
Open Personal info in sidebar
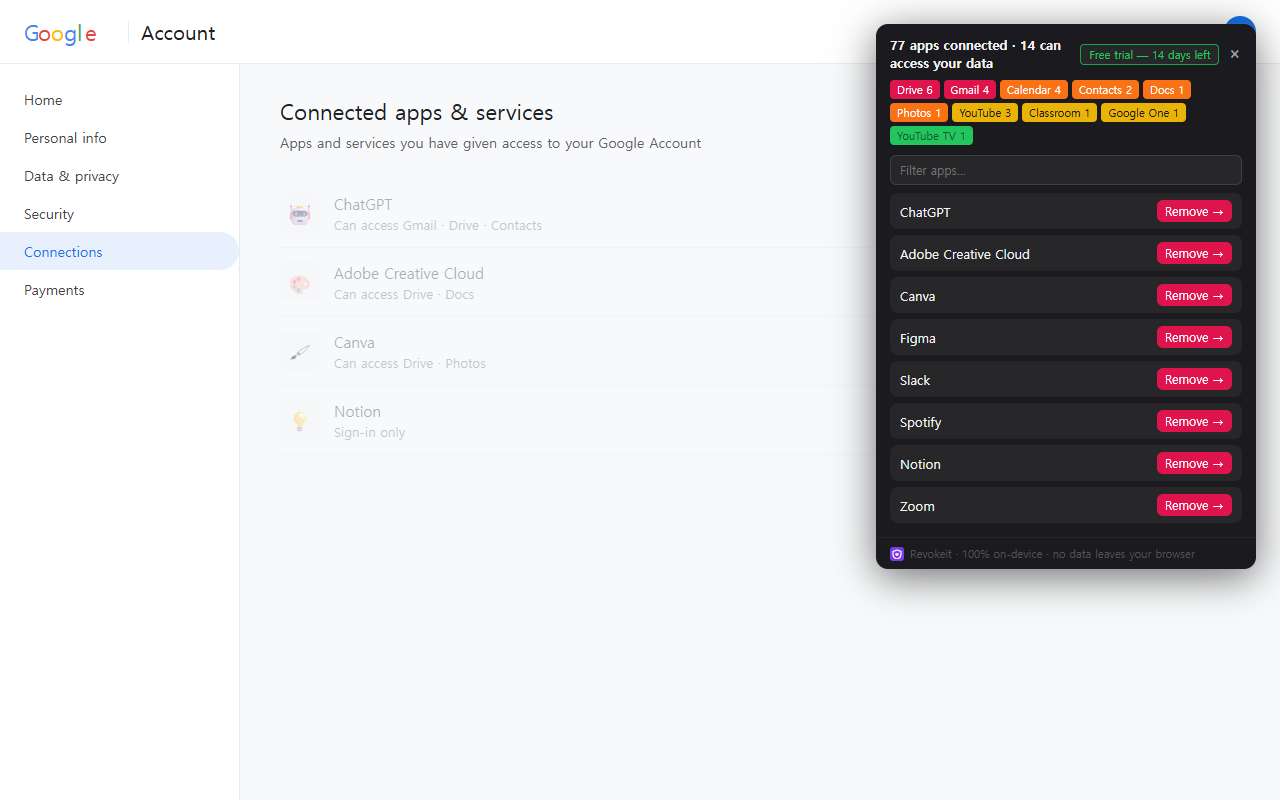119,138
